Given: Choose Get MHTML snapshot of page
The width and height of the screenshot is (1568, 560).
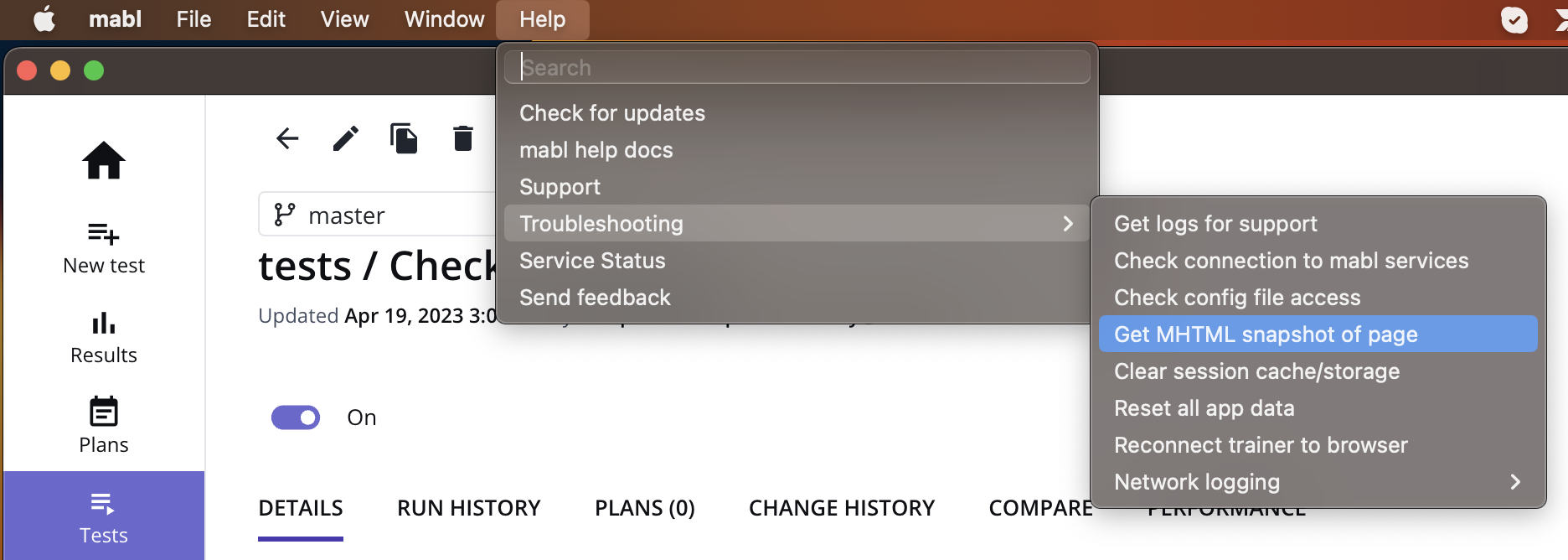Looking at the screenshot, I should (x=1318, y=334).
